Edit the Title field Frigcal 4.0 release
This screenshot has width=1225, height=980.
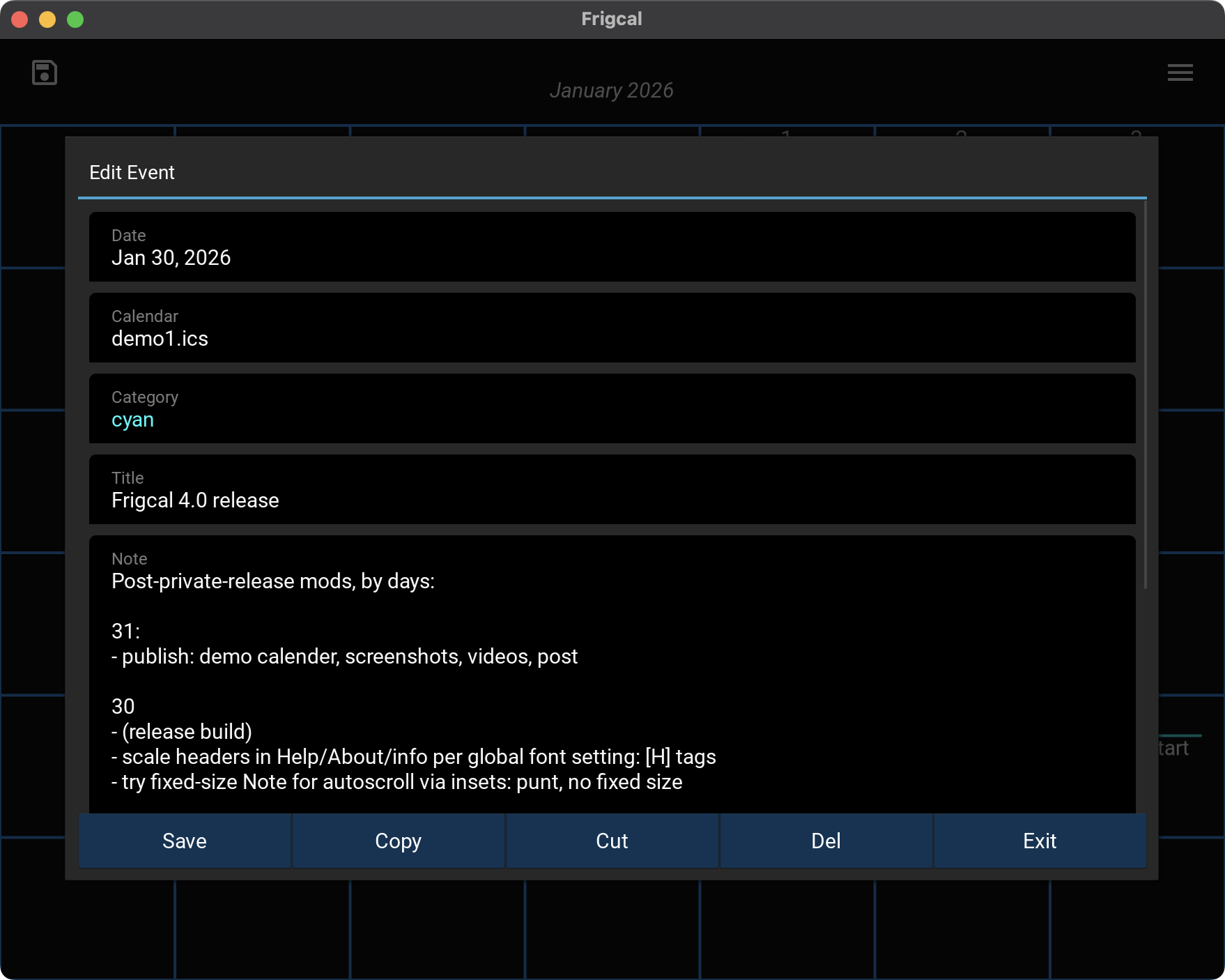[x=612, y=489]
